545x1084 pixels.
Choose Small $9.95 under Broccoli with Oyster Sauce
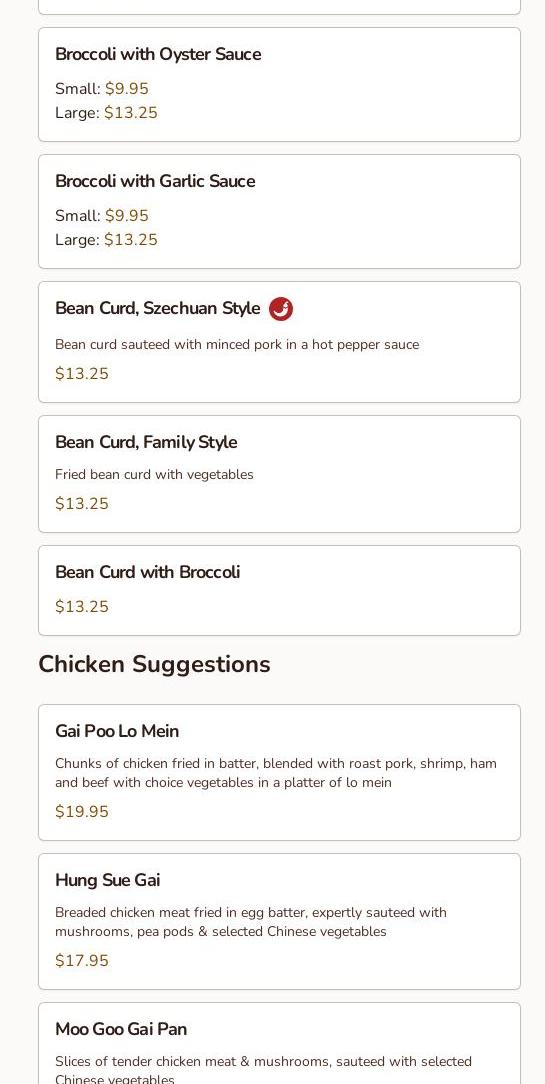(102, 89)
